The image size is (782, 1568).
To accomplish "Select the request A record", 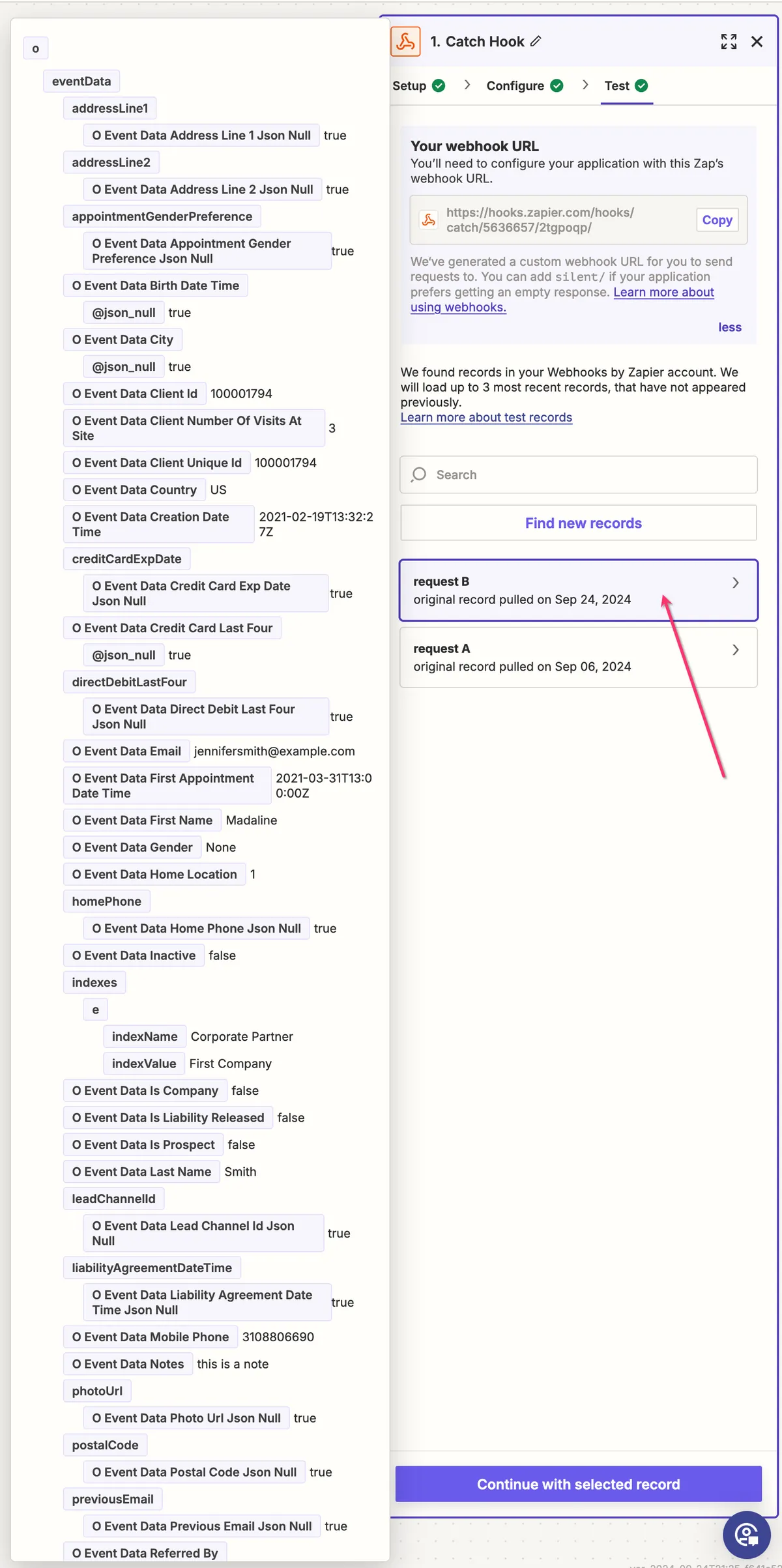I will pyautogui.click(x=579, y=658).
